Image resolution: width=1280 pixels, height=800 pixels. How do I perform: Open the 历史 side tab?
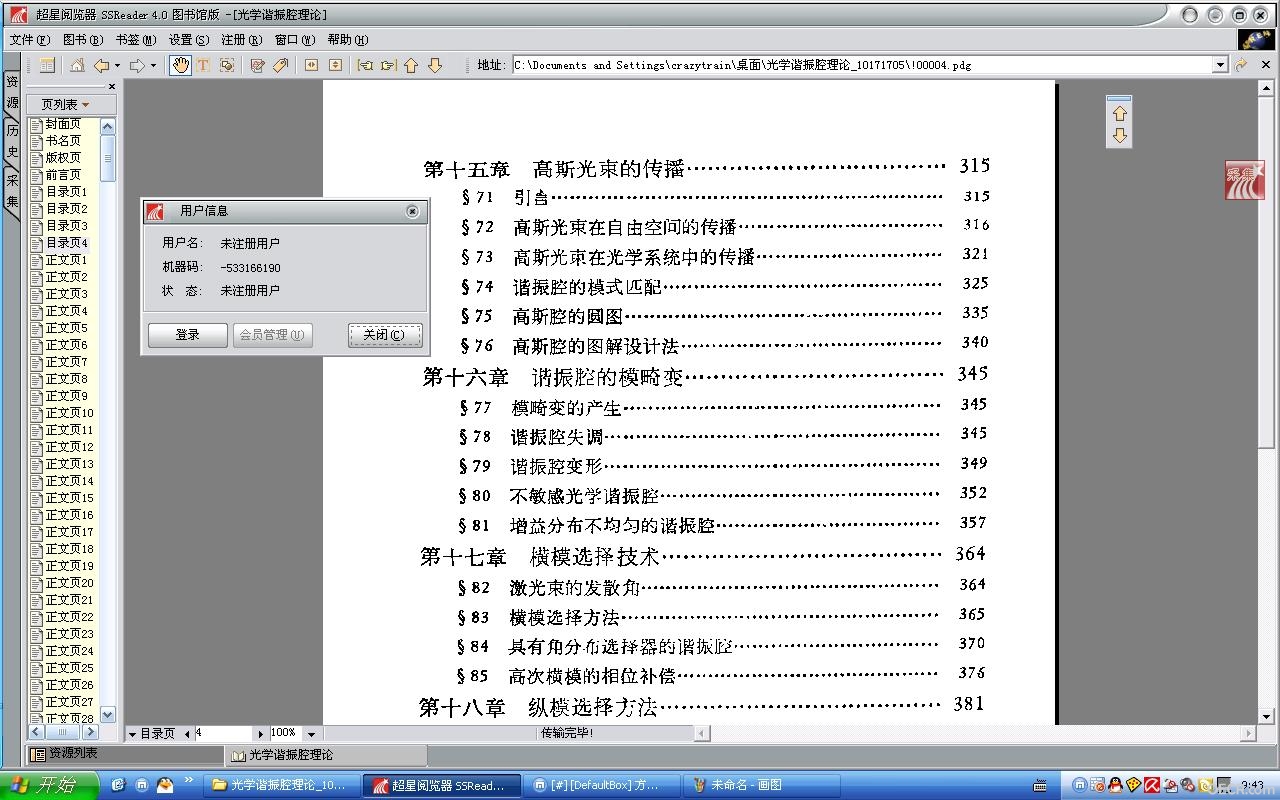point(12,141)
